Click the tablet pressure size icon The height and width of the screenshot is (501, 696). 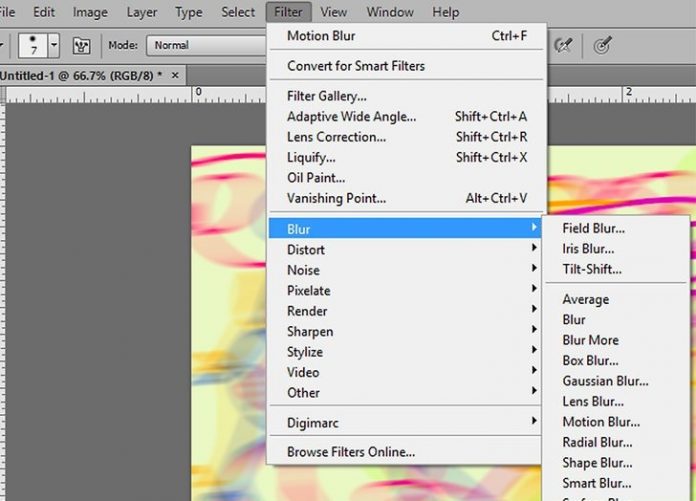602,45
